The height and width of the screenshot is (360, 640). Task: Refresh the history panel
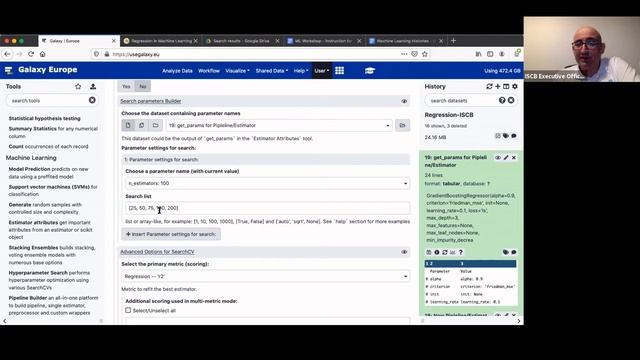pyautogui.click(x=489, y=87)
